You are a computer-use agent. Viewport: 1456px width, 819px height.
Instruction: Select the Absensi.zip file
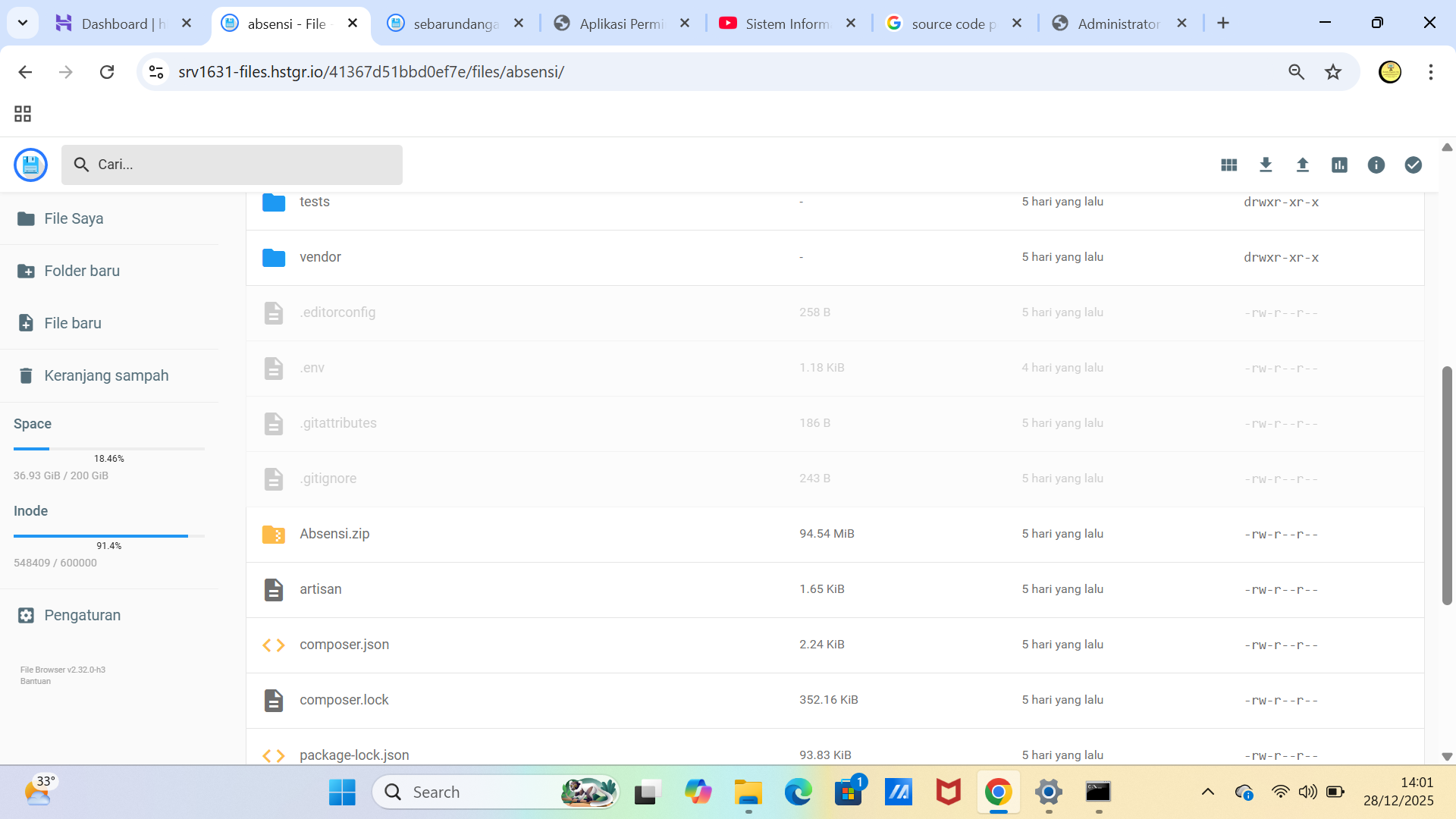click(334, 534)
